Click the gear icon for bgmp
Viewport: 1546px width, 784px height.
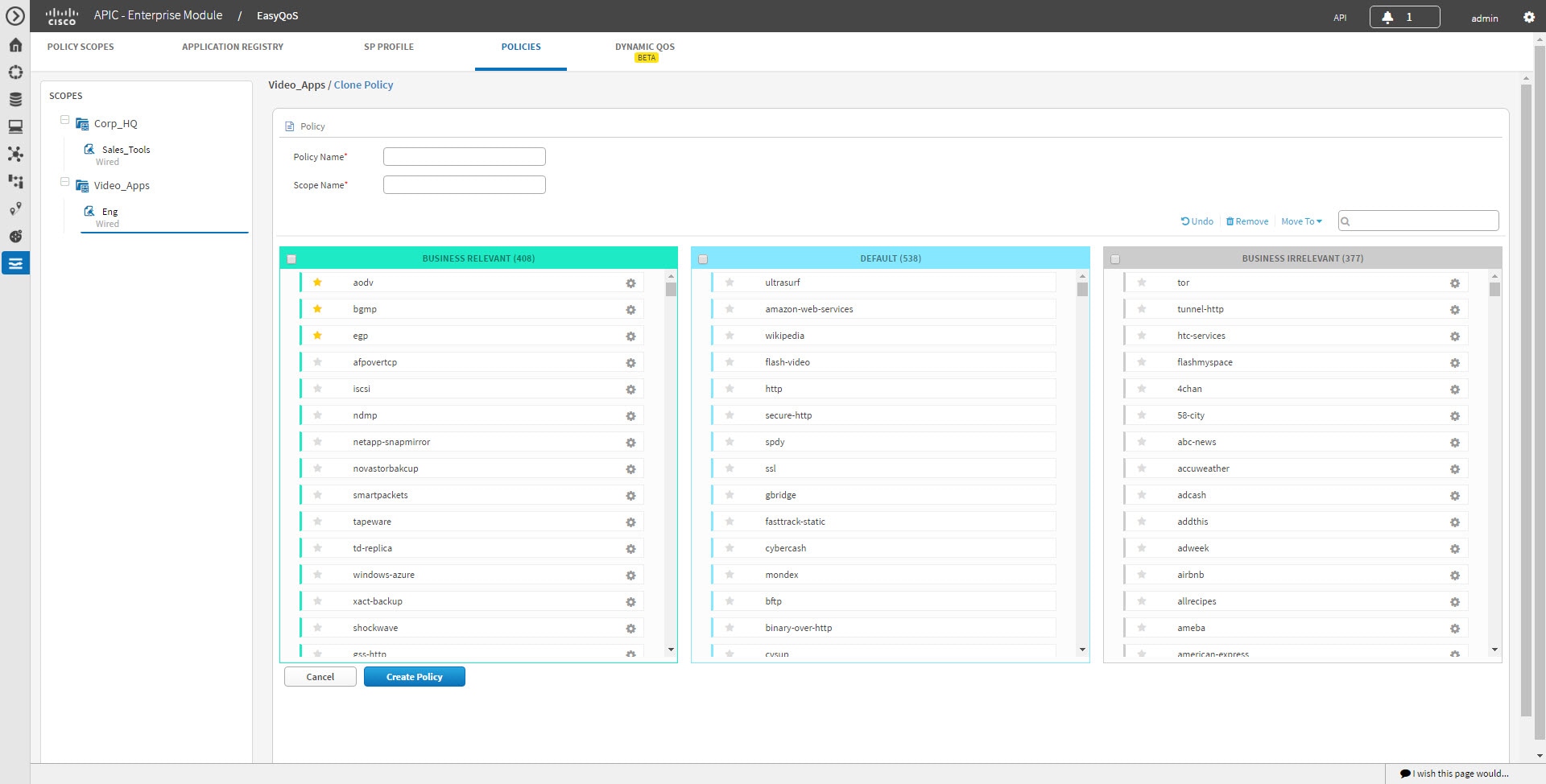click(x=630, y=310)
